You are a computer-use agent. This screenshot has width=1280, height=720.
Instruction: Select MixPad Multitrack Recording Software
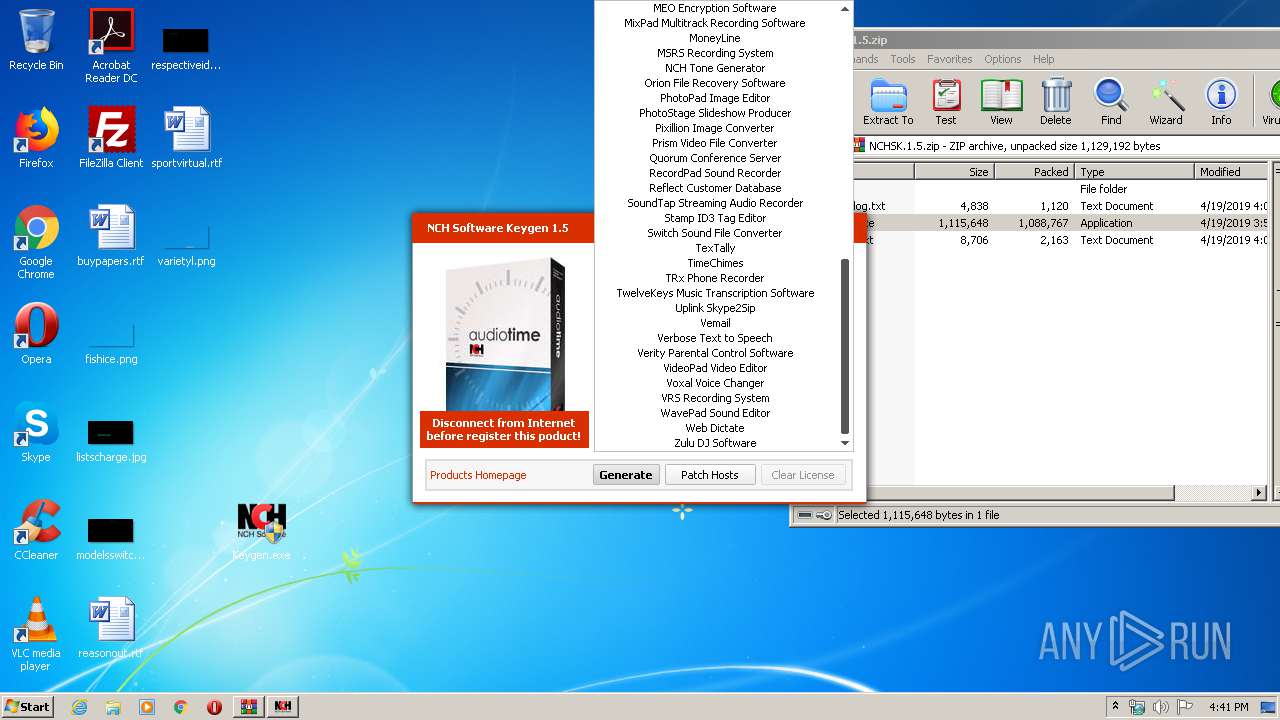(x=715, y=23)
